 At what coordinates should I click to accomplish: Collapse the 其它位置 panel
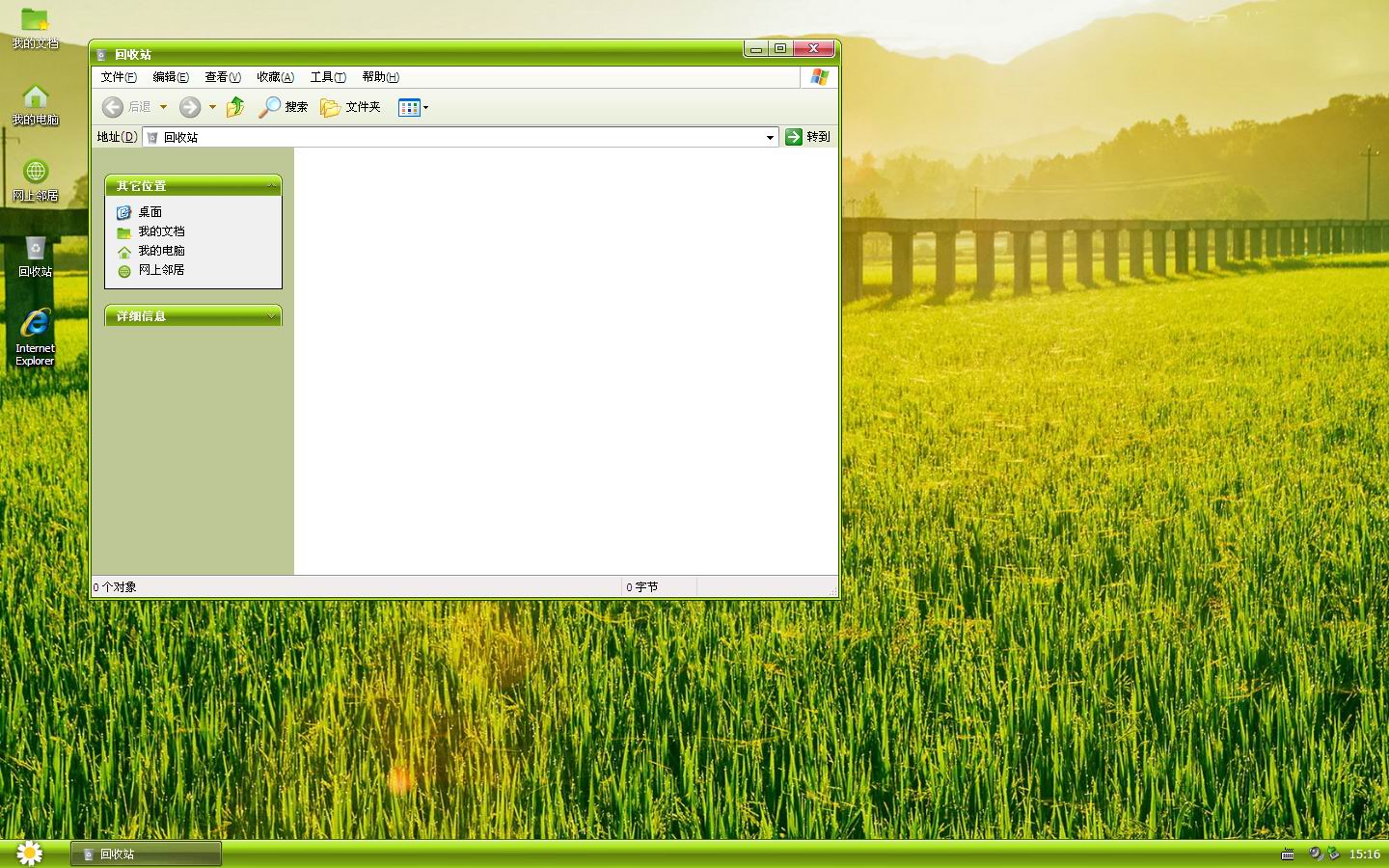271,185
